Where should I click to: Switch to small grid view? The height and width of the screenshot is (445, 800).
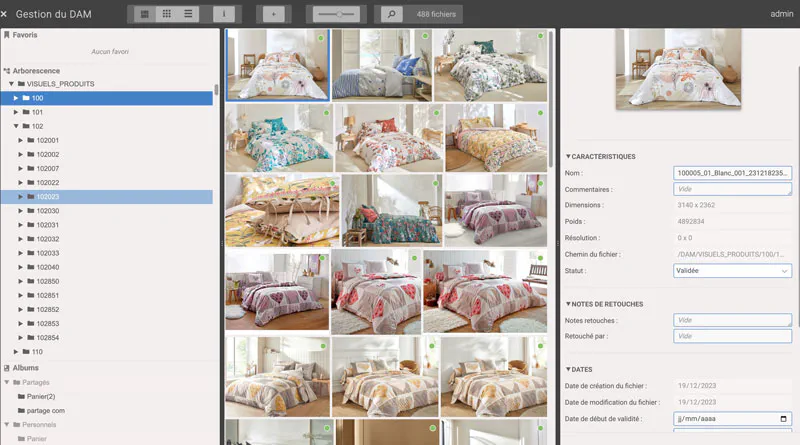[167, 14]
